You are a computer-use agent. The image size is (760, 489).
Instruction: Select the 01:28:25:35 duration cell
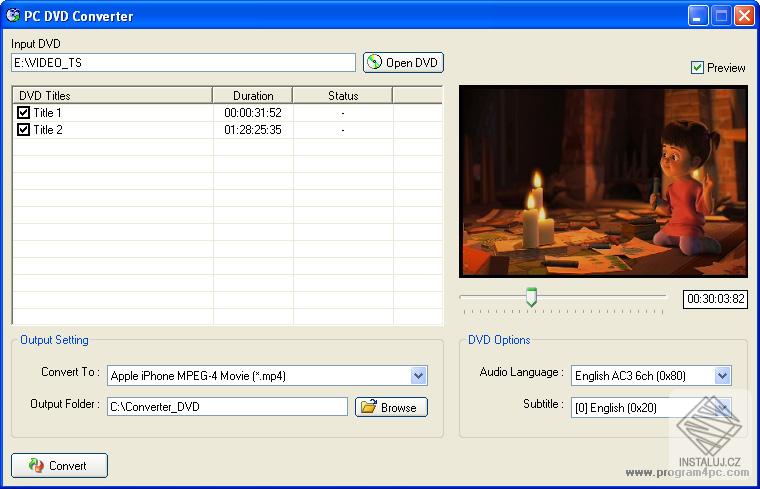click(x=253, y=130)
